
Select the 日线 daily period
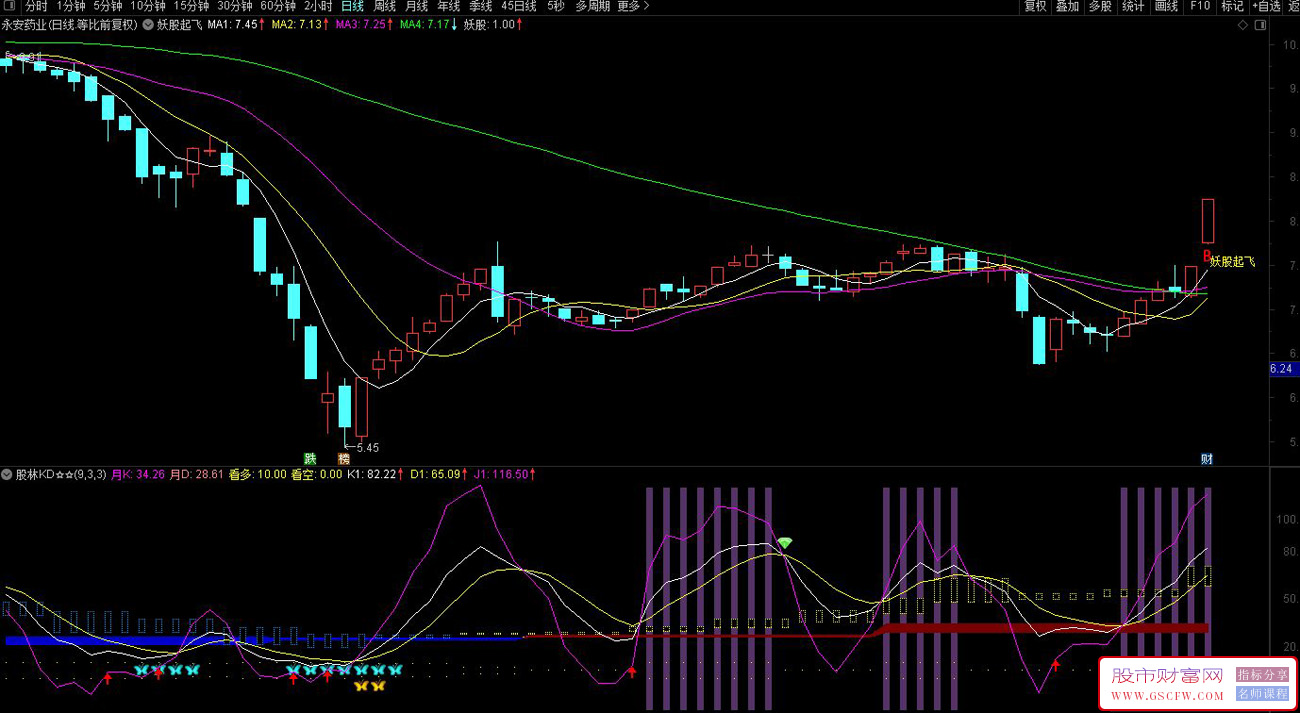coord(352,6)
